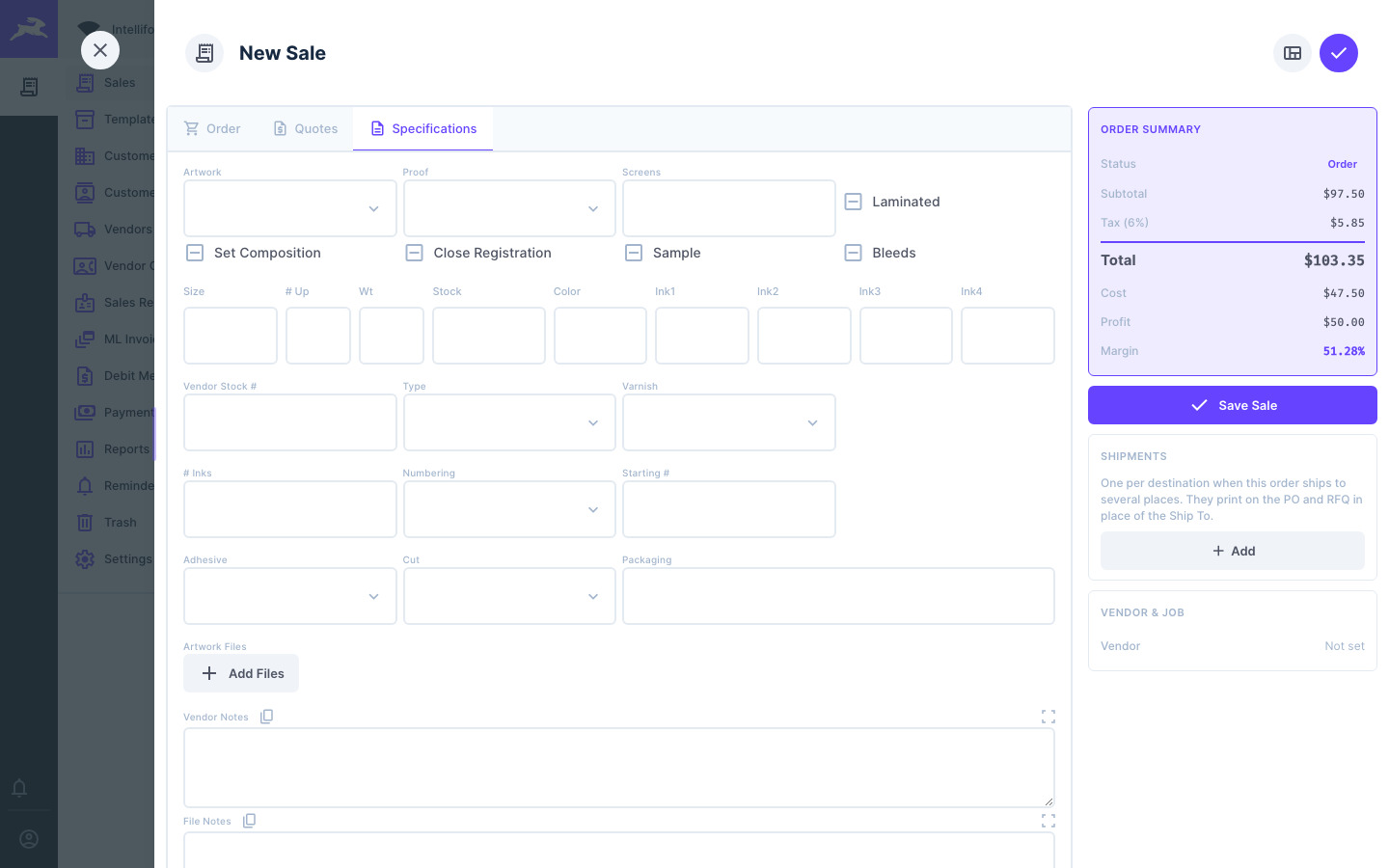The image size is (1389, 868).
Task: Click the 'Order' status value
Action: [x=1343, y=164]
